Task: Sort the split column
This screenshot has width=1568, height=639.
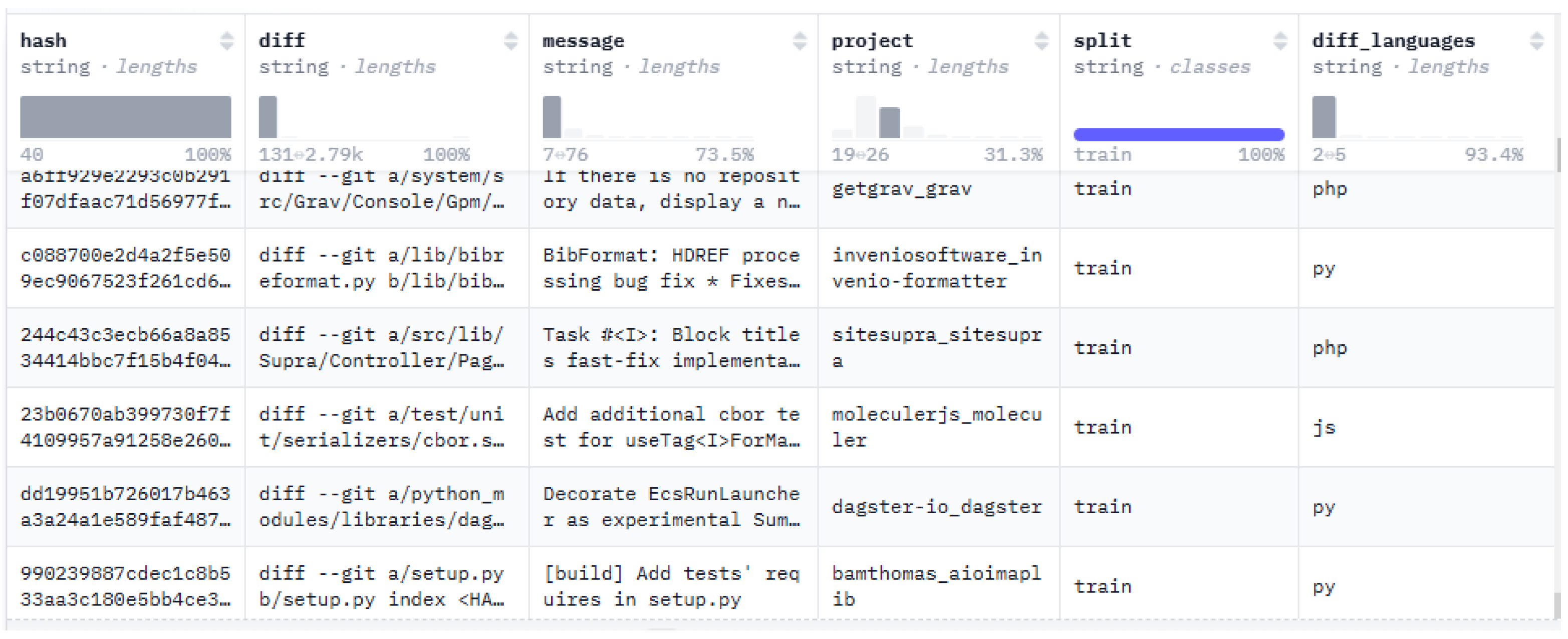Action: [1280, 41]
